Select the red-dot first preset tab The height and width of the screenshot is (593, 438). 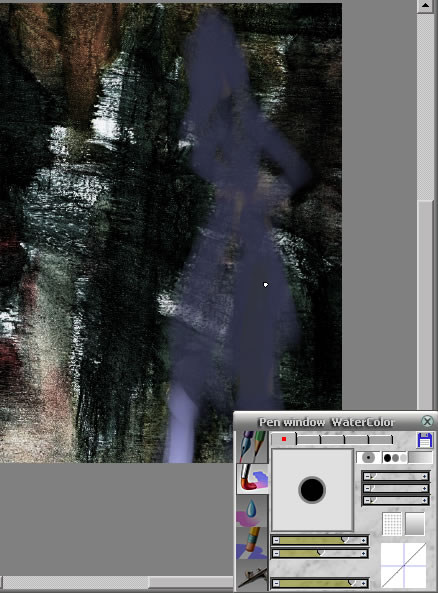point(284,439)
